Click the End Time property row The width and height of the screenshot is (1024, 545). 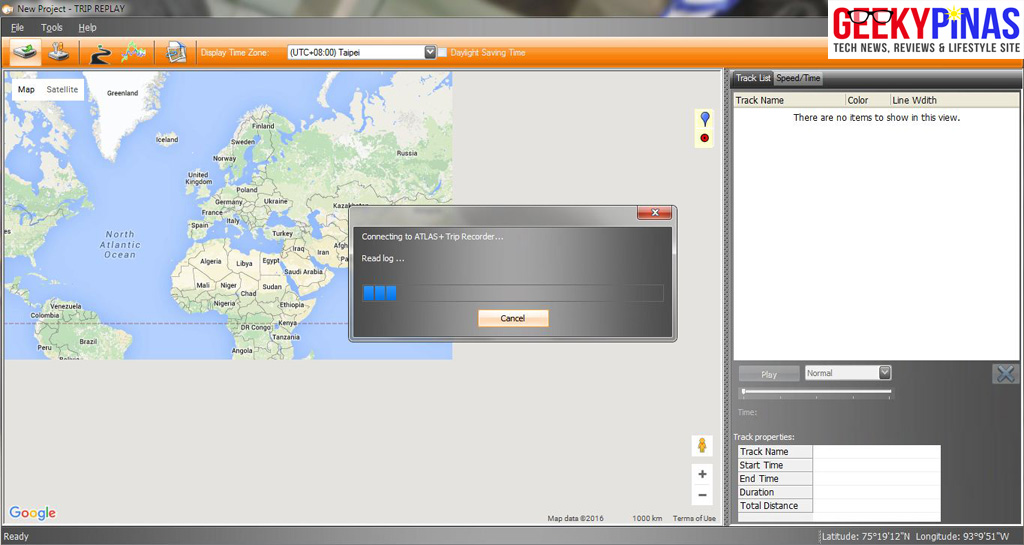[839, 478]
